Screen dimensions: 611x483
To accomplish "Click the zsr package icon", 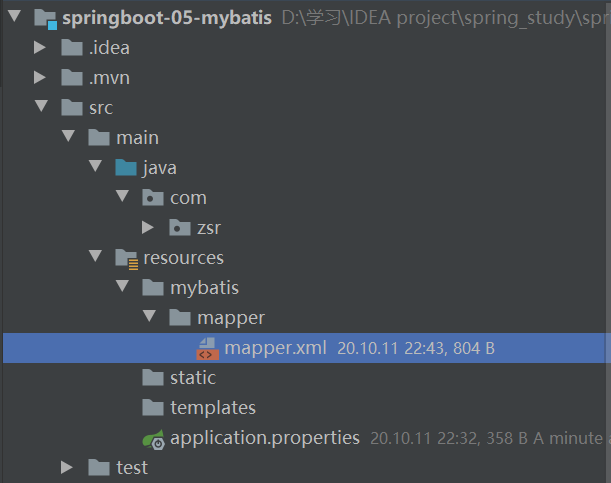I will pyautogui.click(x=180, y=228).
